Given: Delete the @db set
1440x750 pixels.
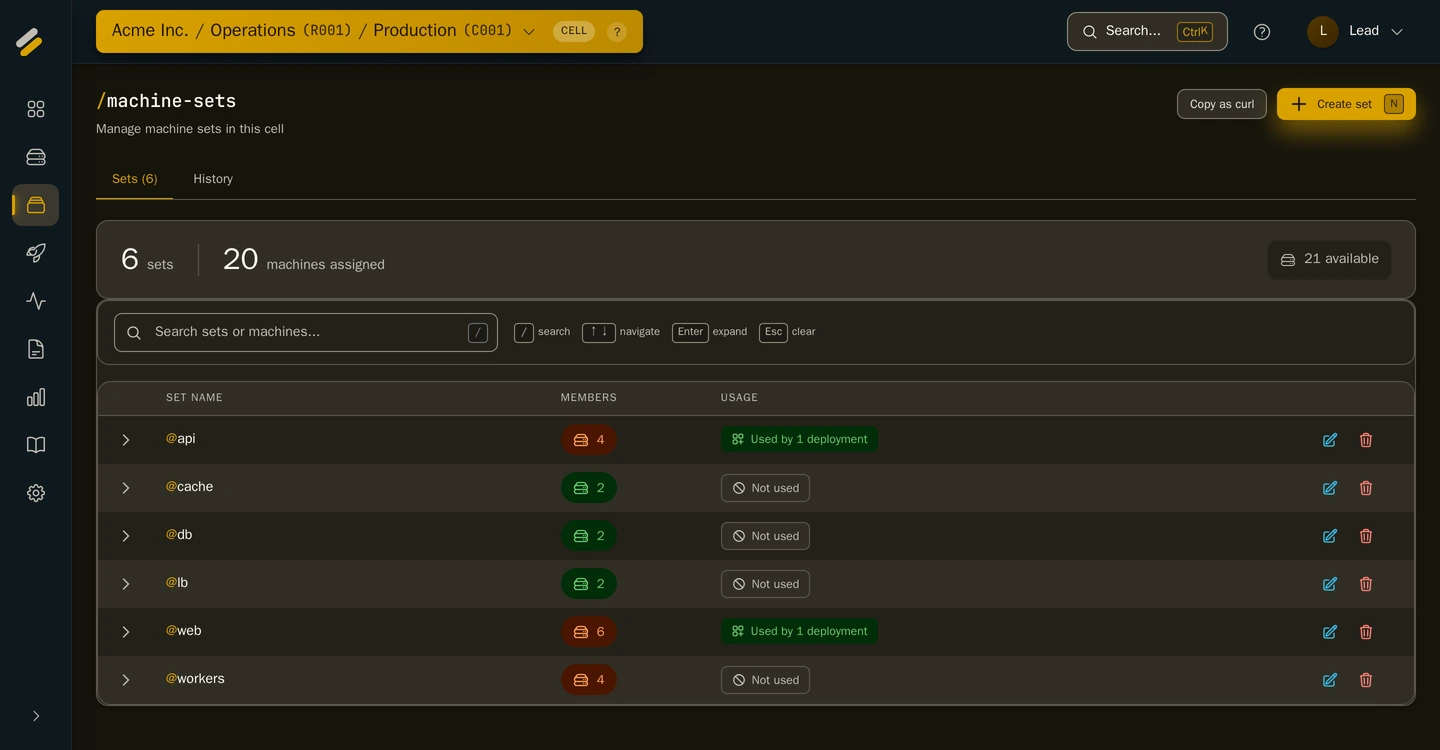Looking at the screenshot, I should 1366,536.
